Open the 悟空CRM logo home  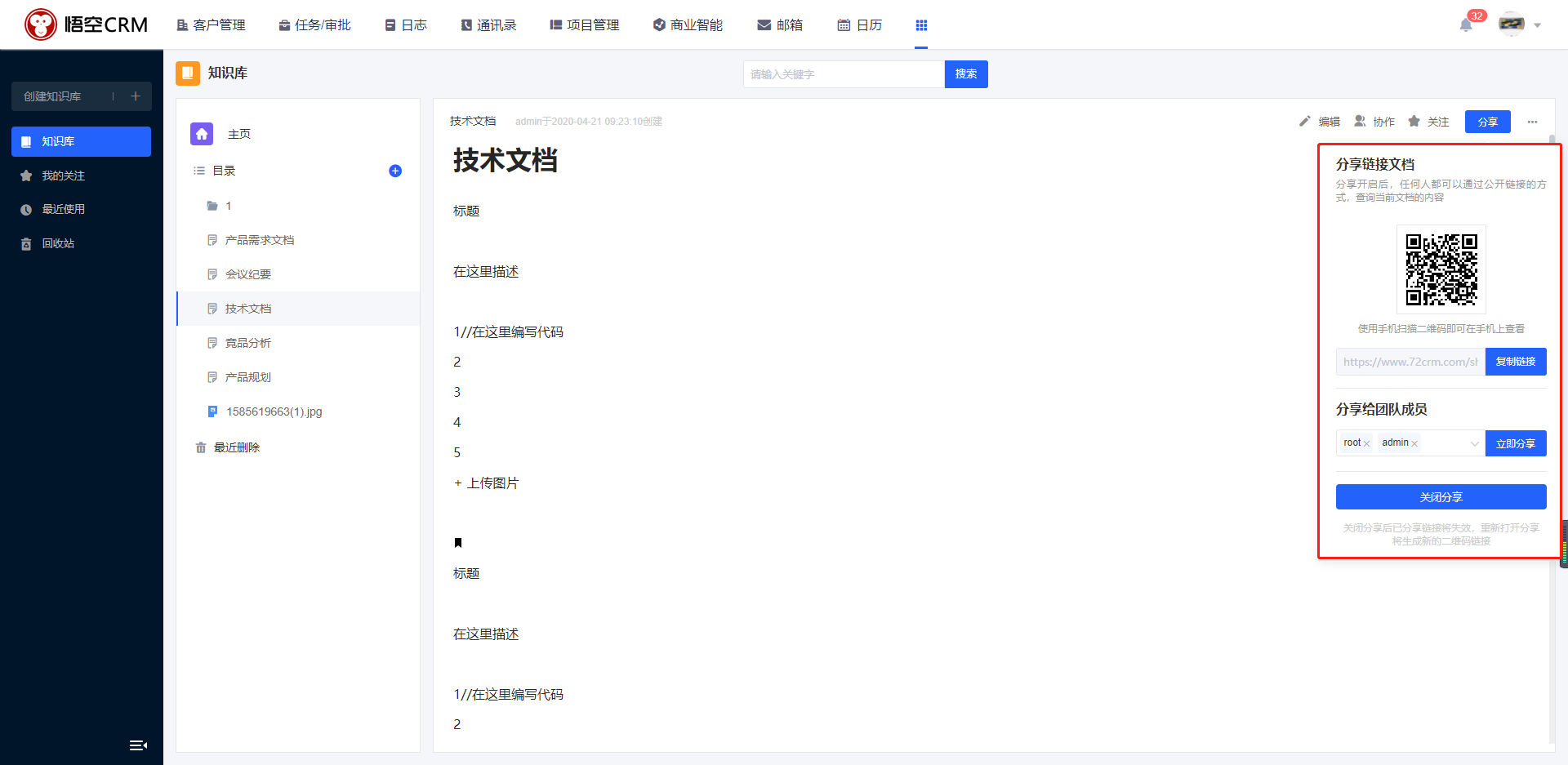click(x=86, y=24)
